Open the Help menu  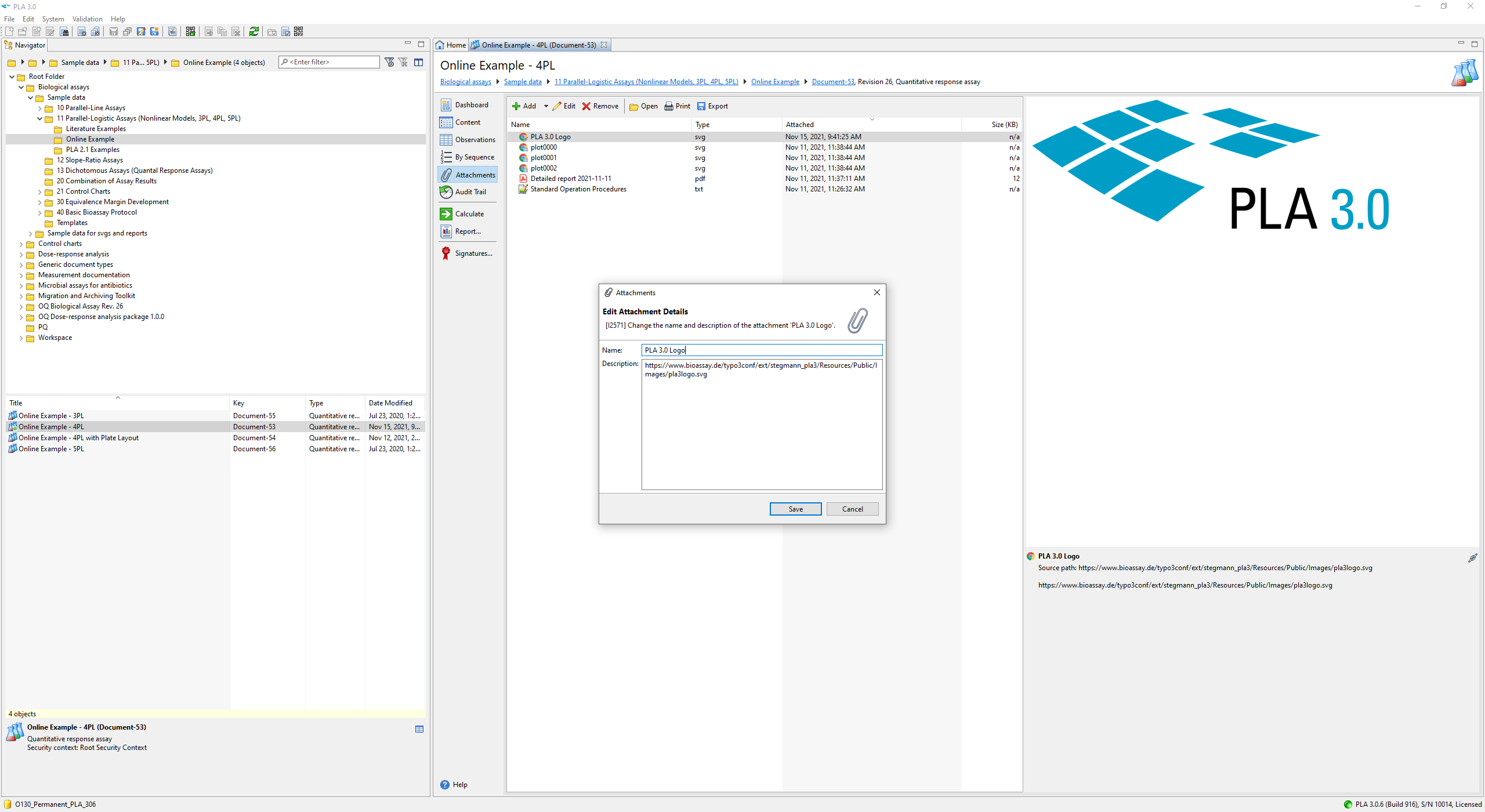(x=118, y=19)
